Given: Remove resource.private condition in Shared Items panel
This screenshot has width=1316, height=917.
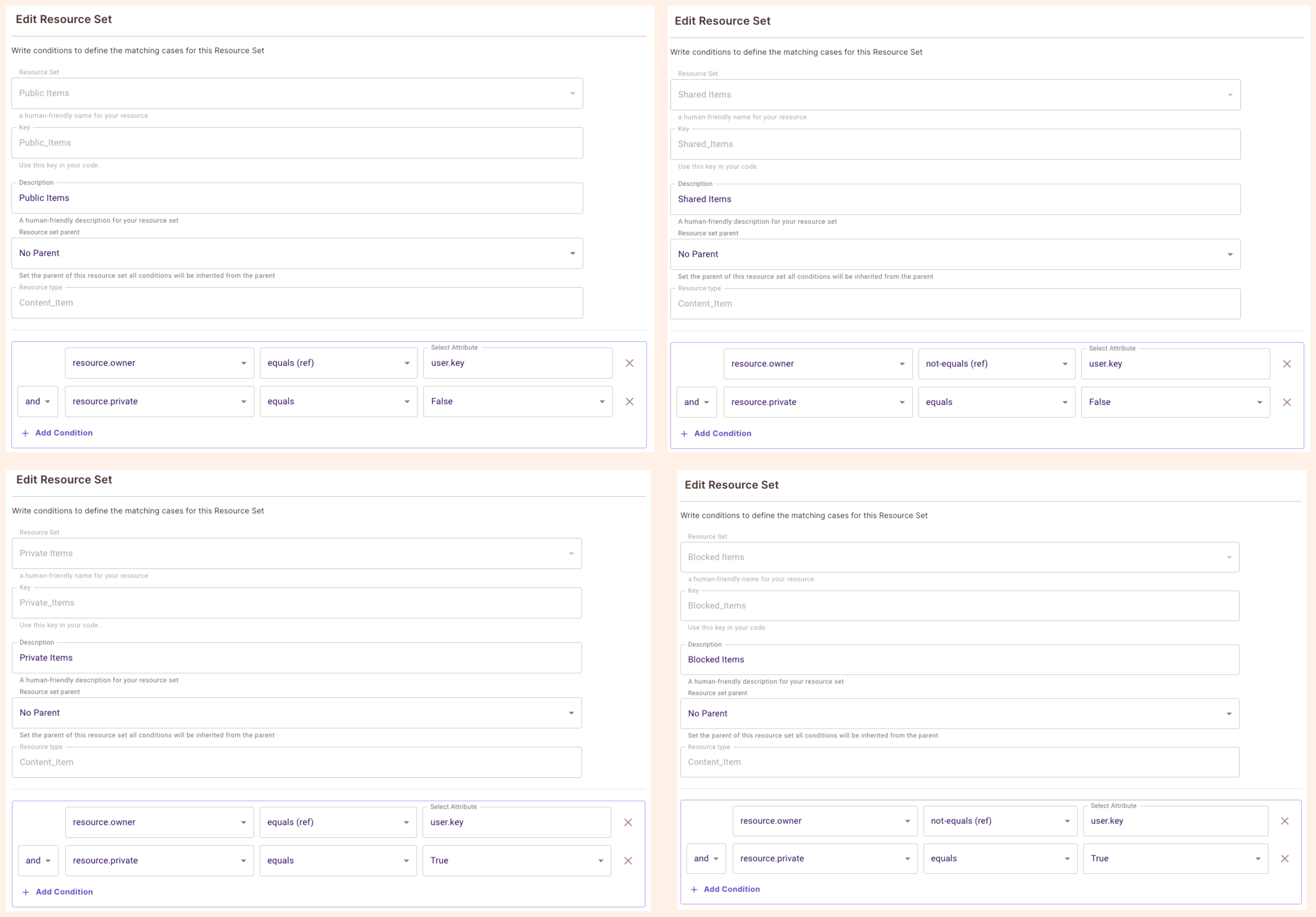Looking at the screenshot, I should point(1287,402).
